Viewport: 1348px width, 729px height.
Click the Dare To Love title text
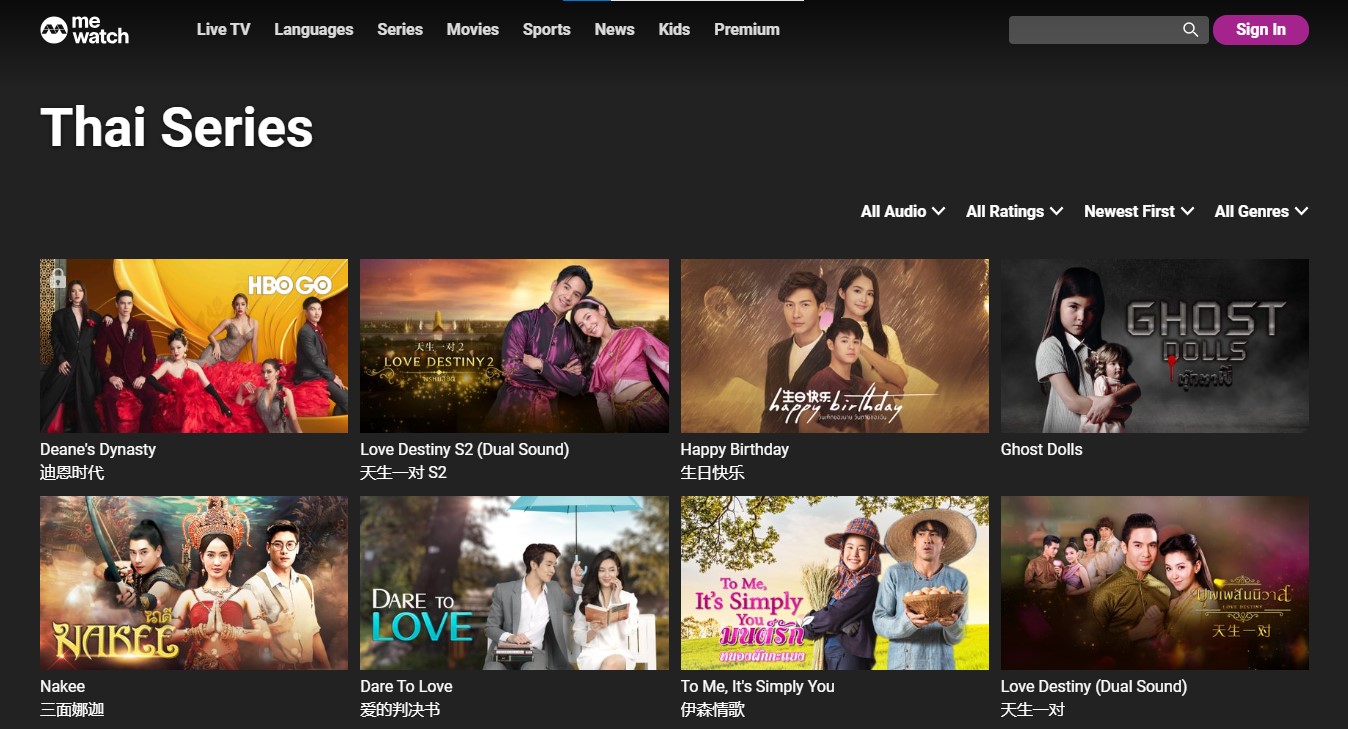pyautogui.click(x=406, y=686)
